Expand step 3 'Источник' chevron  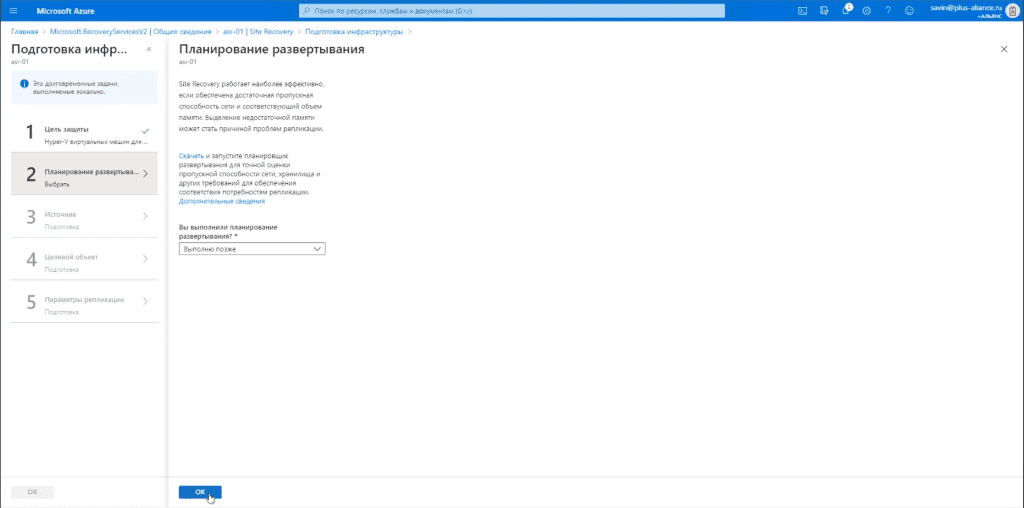pyautogui.click(x=145, y=216)
